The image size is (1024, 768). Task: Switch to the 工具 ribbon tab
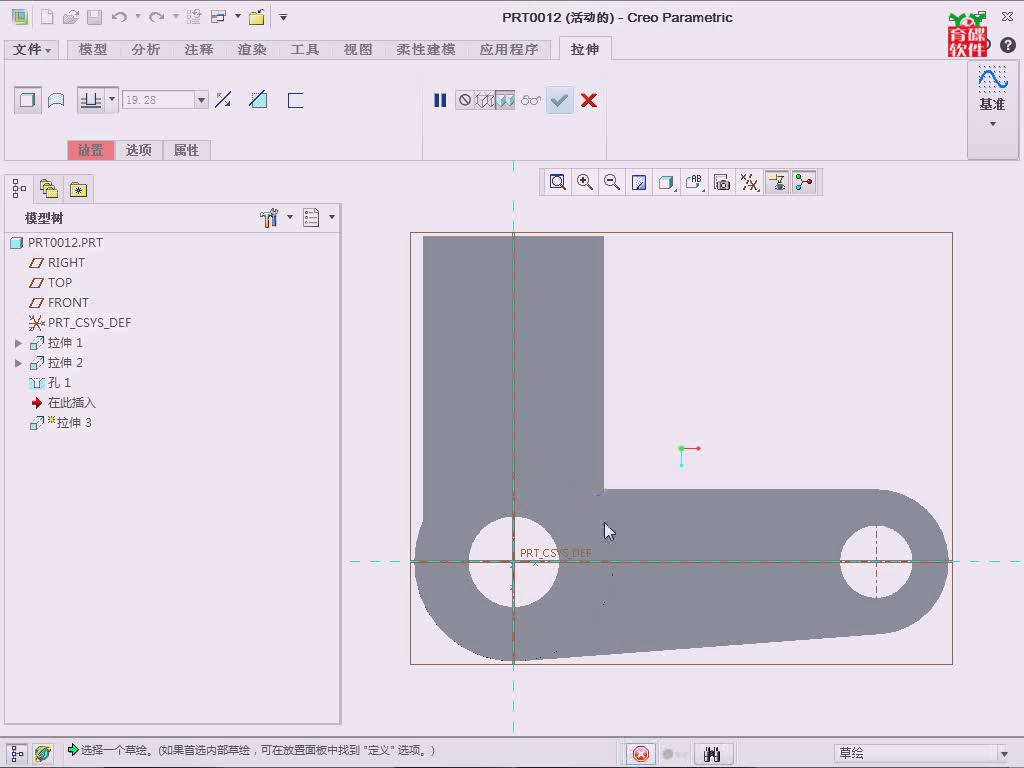[305, 50]
